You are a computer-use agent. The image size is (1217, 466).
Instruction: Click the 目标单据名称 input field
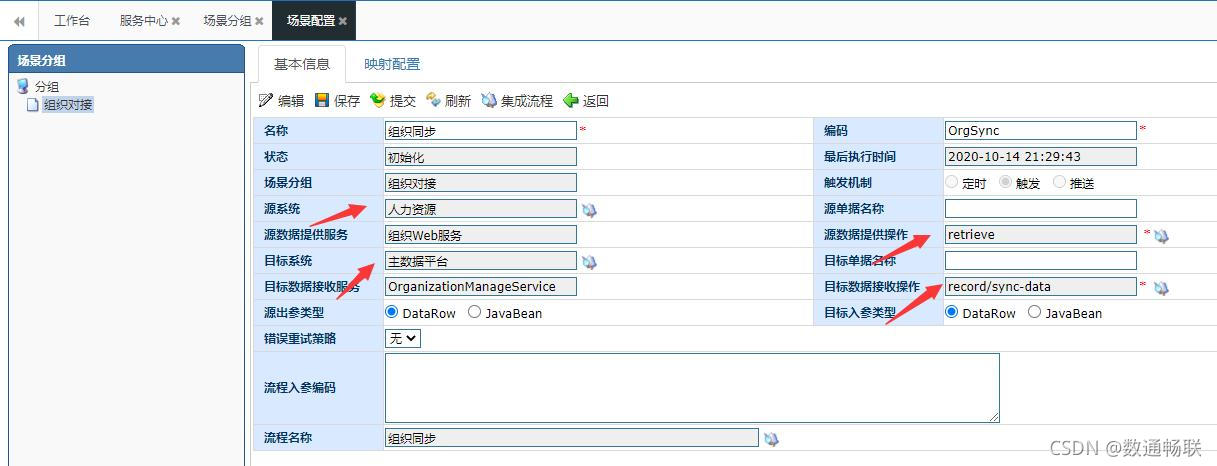1040,261
